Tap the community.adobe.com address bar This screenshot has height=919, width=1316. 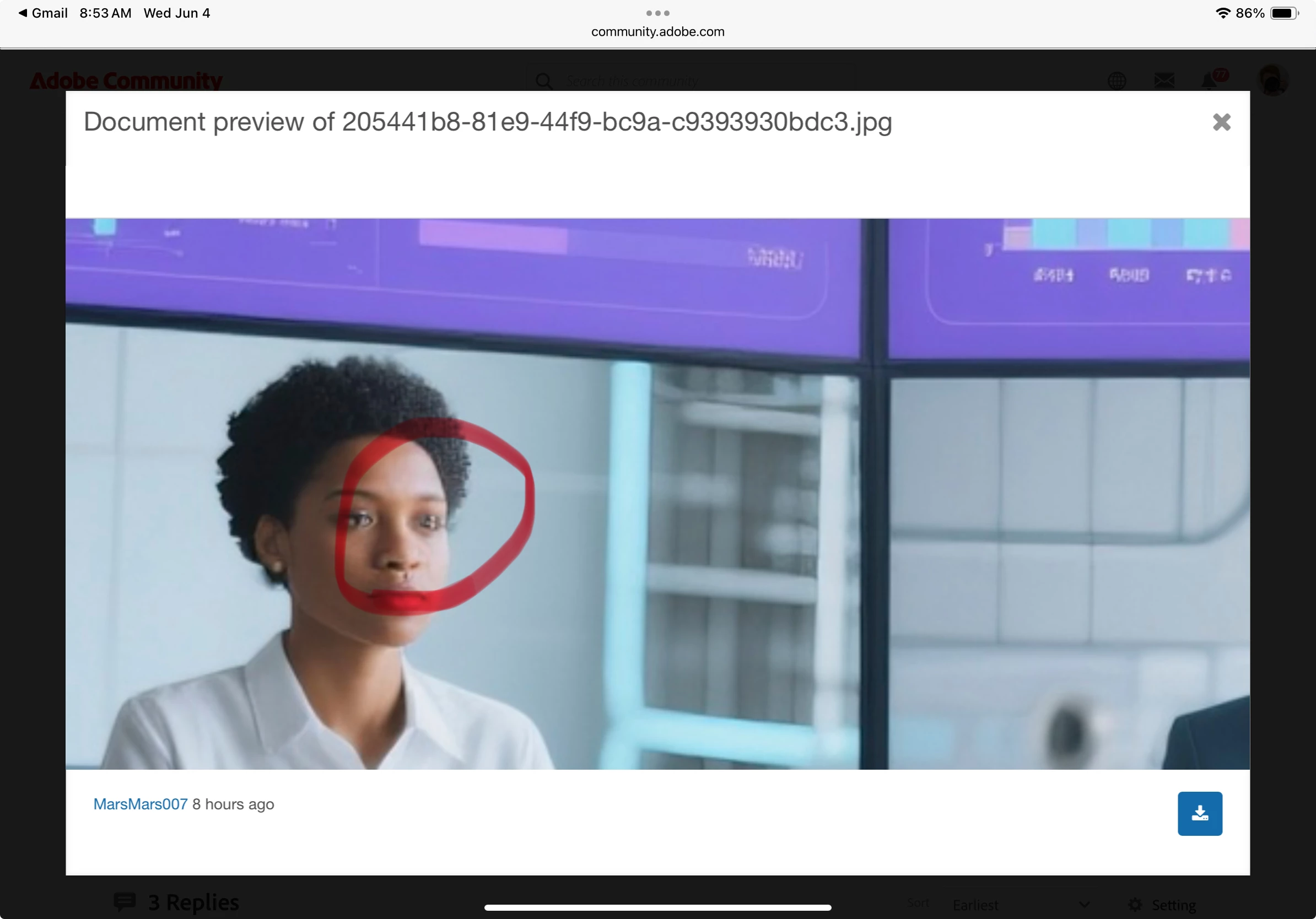pyautogui.click(x=657, y=31)
